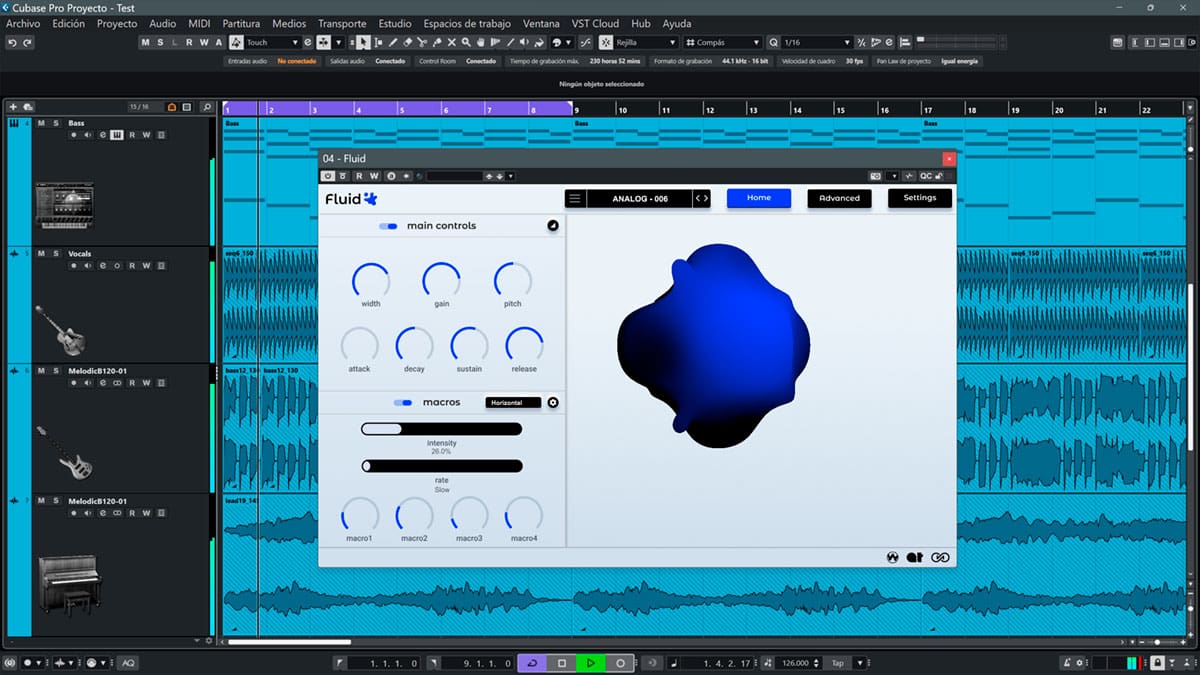
Task: Click the link icon in Fluid footer
Action: (940, 558)
